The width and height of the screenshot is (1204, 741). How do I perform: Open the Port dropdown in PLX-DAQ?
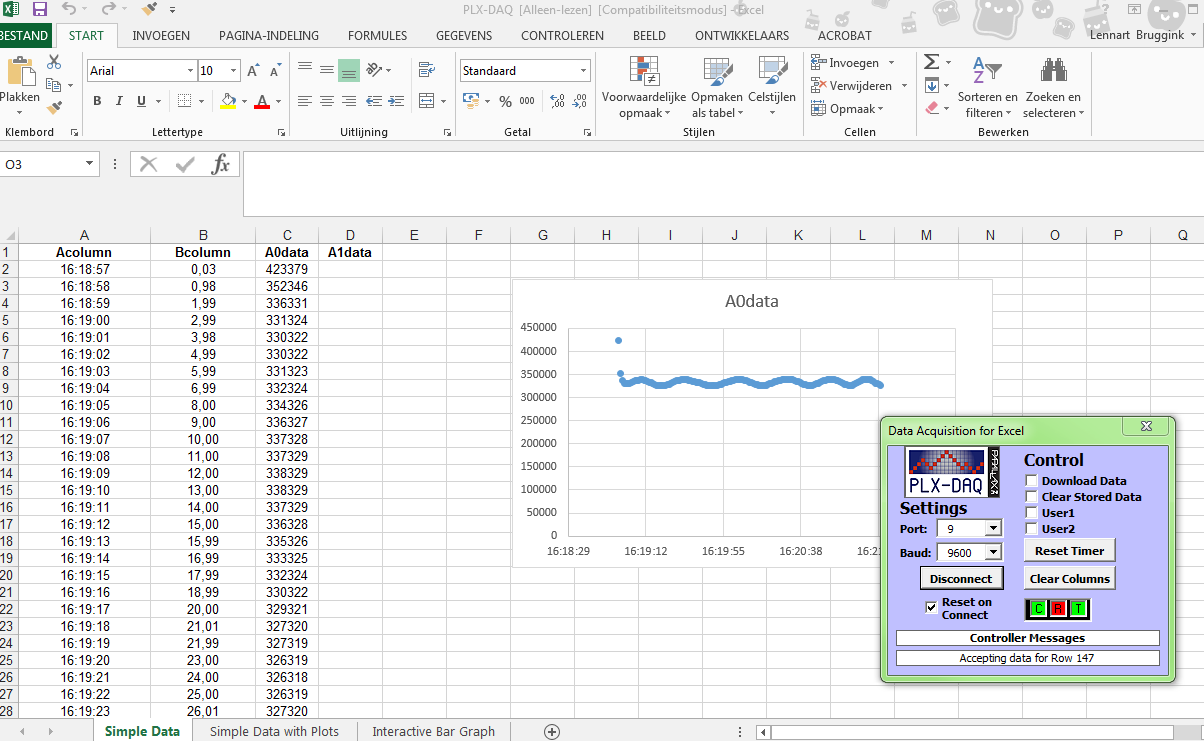(991, 528)
